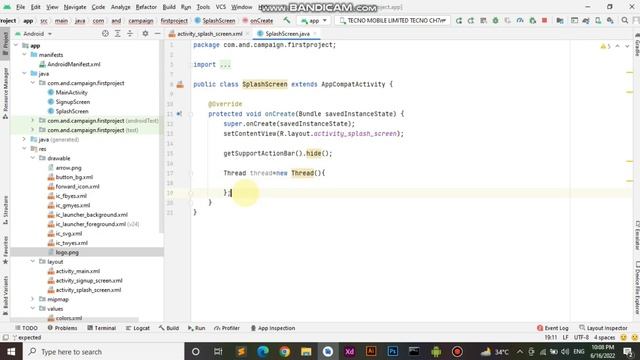
Task: Open Photoshop from taskbar
Action: coord(393,351)
